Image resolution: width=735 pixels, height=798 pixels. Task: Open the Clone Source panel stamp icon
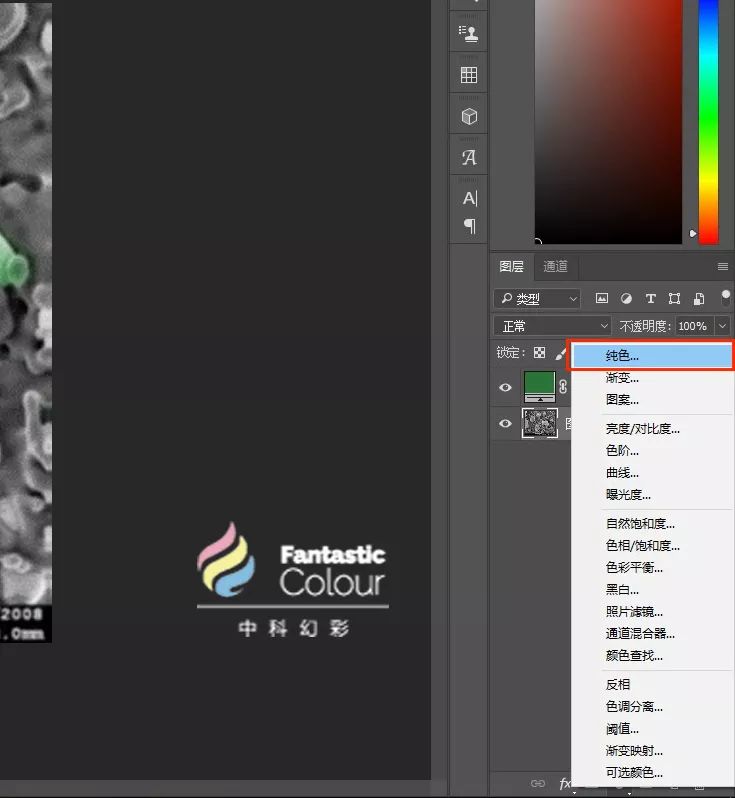click(x=468, y=33)
